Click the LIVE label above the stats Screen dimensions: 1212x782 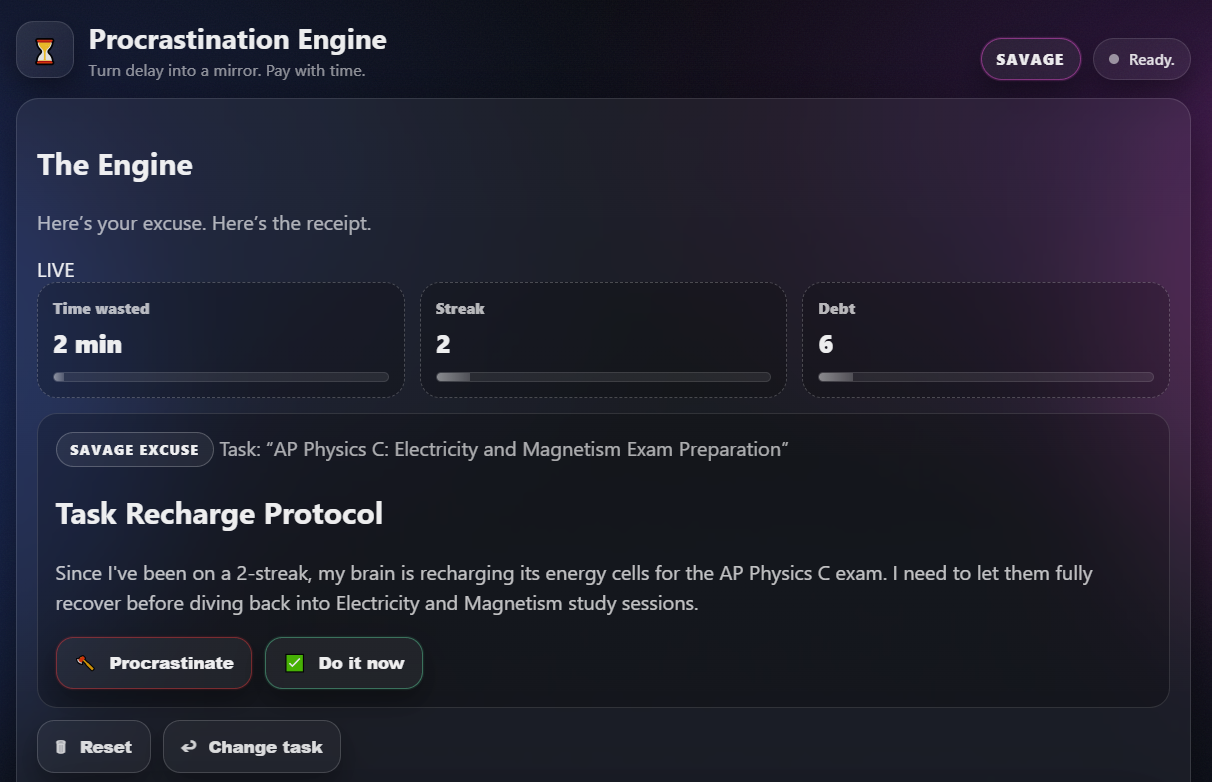[x=56, y=270]
